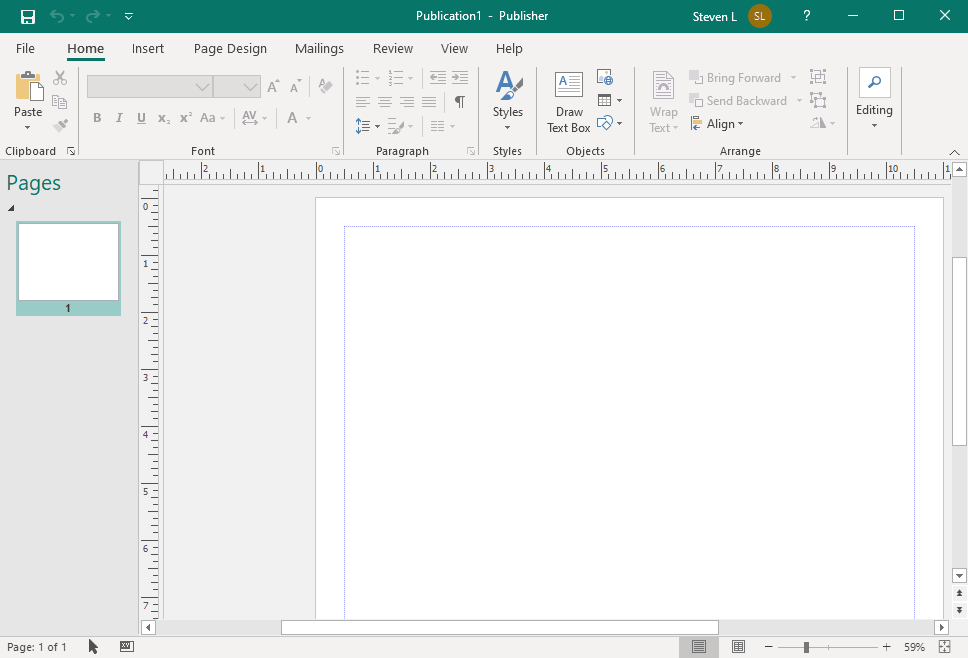The image size is (968, 658).
Task: Open the Editing dropdown menu
Action: (874, 101)
